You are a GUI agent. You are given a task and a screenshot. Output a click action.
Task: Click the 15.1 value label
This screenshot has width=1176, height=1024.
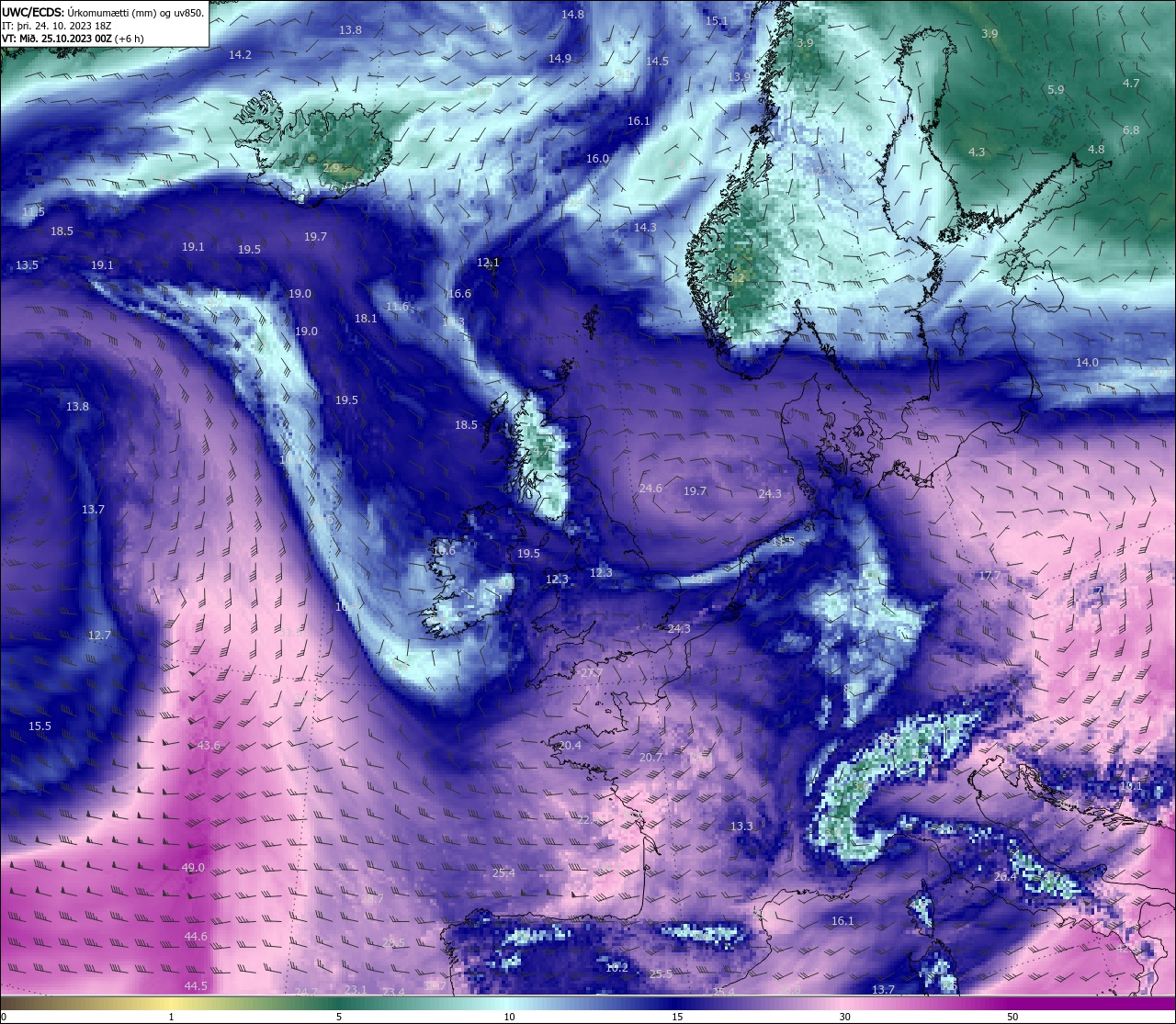[717, 21]
